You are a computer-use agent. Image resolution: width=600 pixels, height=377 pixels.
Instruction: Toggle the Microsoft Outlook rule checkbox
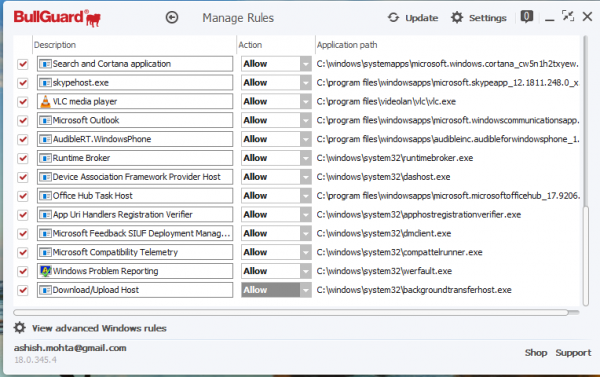pyautogui.click(x=23, y=120)
